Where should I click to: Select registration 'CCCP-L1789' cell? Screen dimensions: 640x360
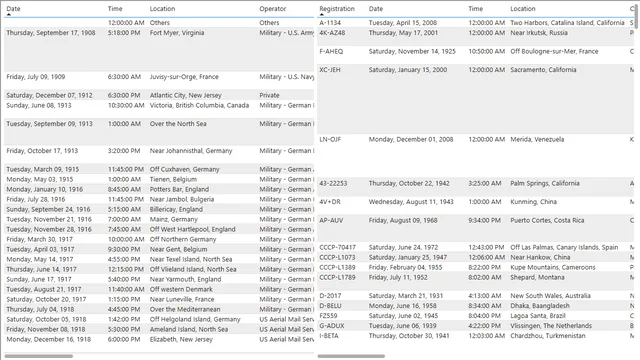click(337, 278)
